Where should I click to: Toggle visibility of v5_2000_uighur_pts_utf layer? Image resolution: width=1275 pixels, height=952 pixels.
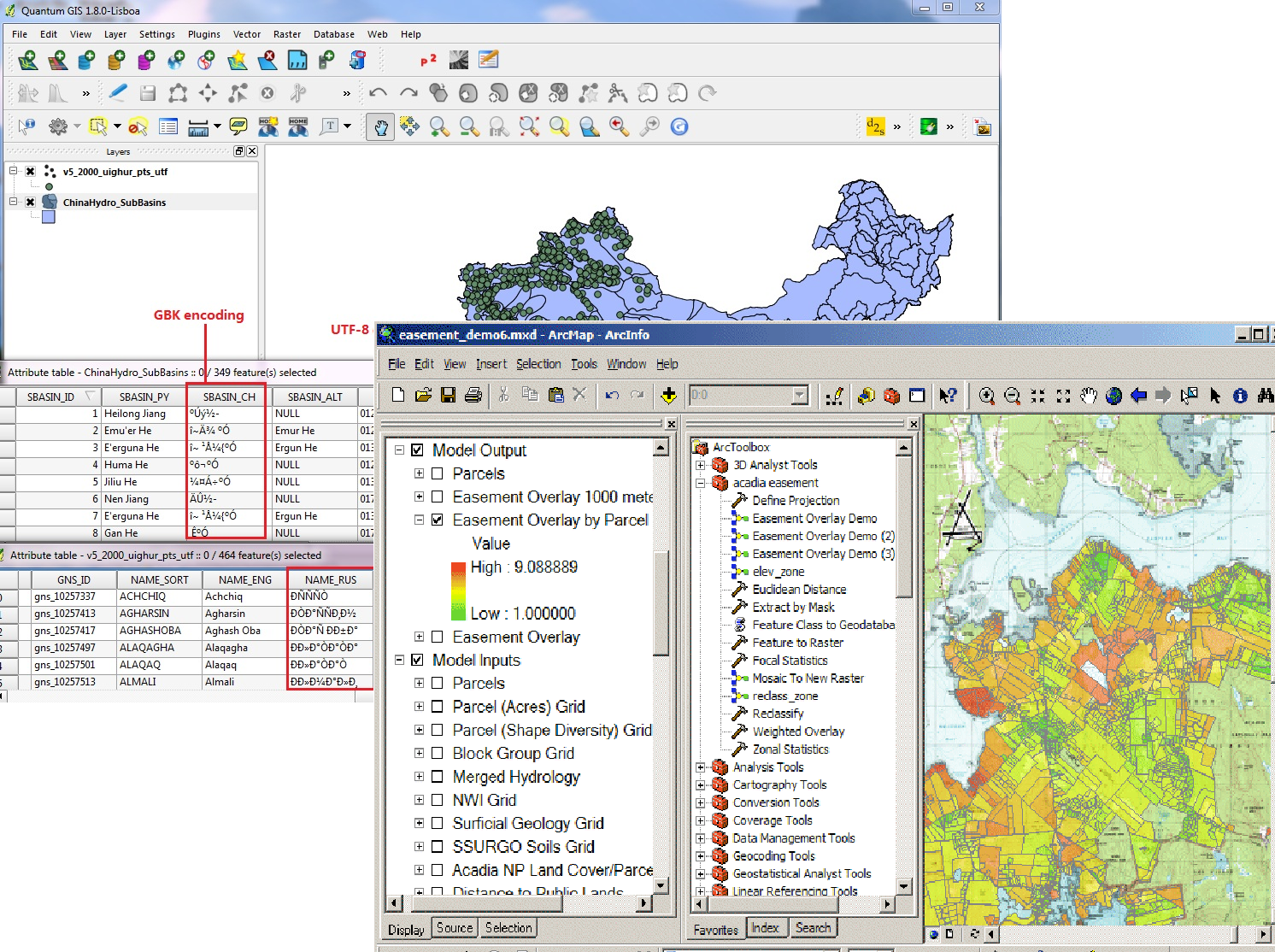30,172
